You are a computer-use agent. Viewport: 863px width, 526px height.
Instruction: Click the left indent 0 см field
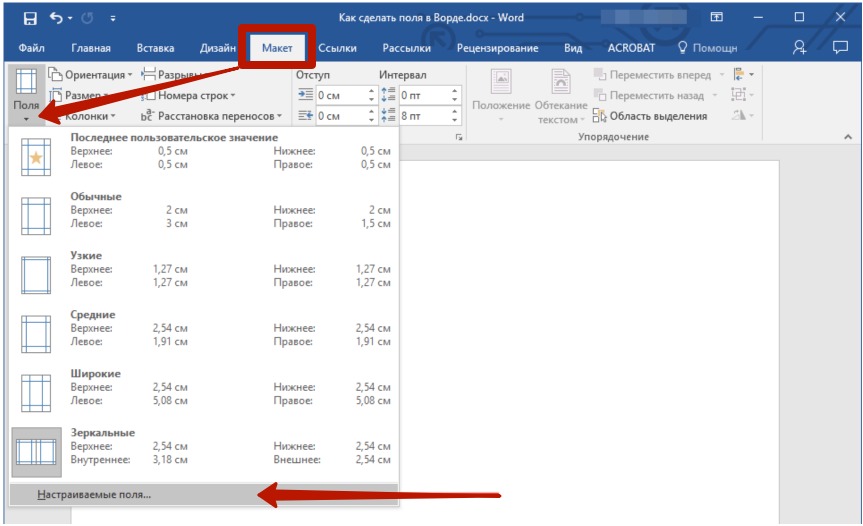[341, 95]
